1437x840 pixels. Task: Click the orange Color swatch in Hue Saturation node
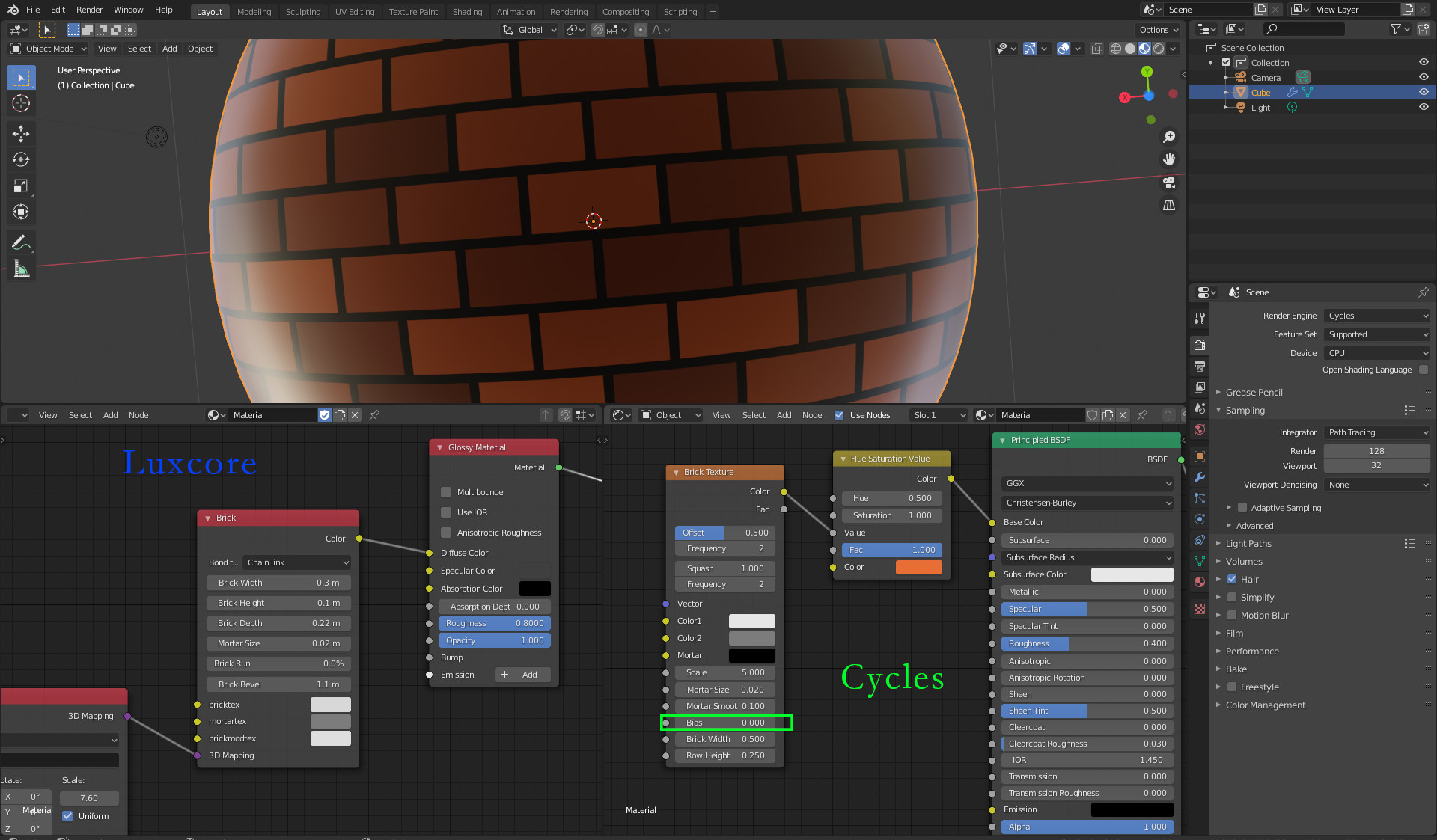click(918, 567)
